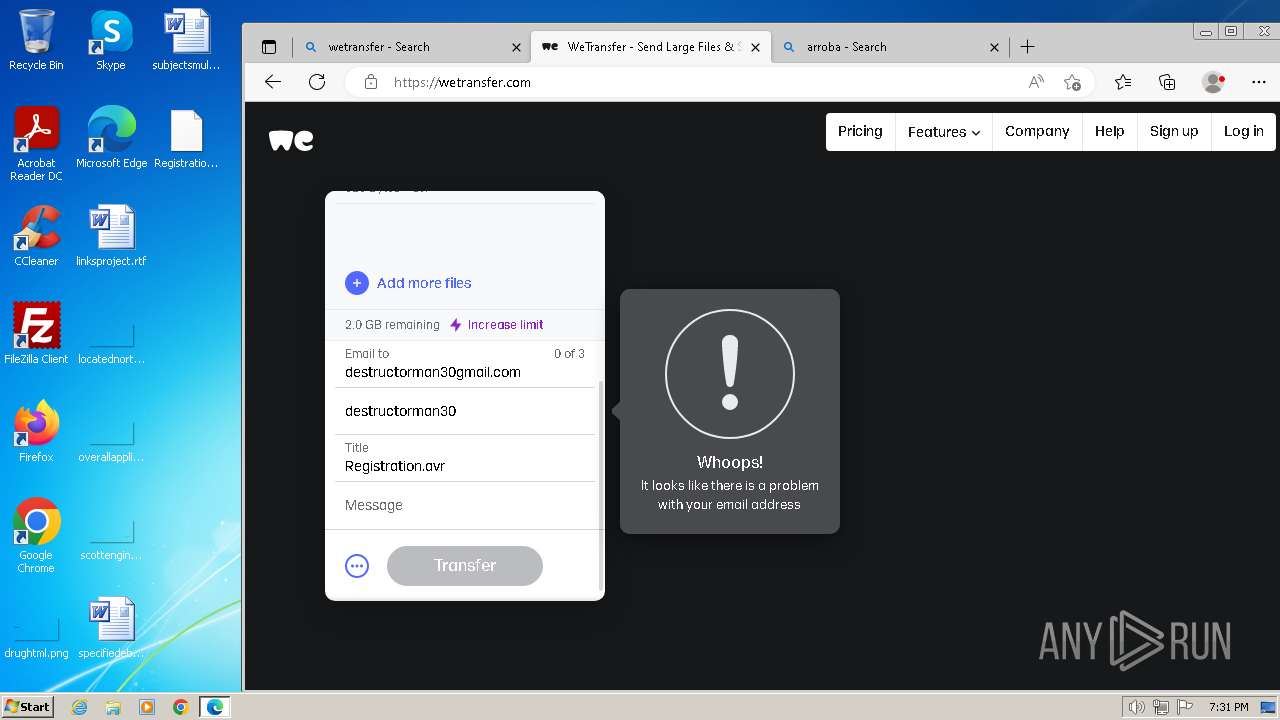The height and width of the screenshot is (720, 1280).
Task: Open the Favorites list icon
Action: pyautogui.click(x=1123, y=82)
